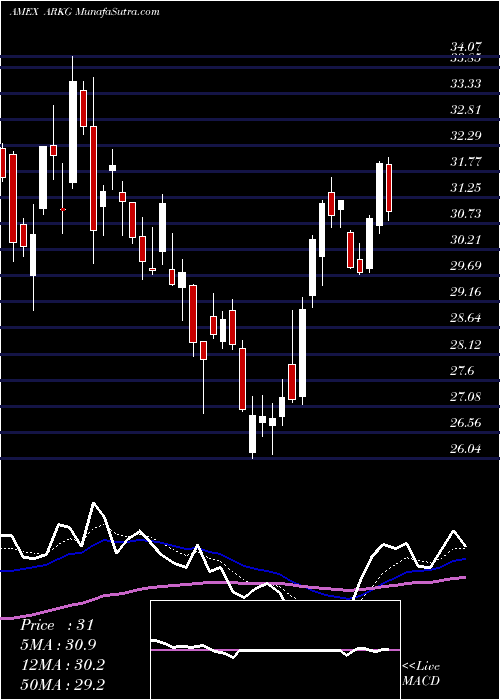The width and height of the screenshot is (500, 700).
Task: Click the Price : 31 readout
Action: pyautogui.click(x=57, y=625)
